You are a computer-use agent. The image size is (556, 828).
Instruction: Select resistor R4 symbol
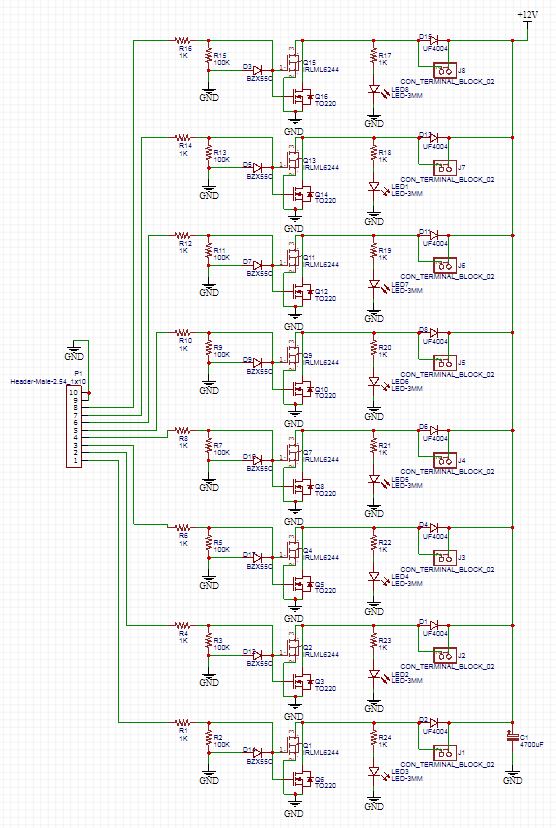coord(182,625)
